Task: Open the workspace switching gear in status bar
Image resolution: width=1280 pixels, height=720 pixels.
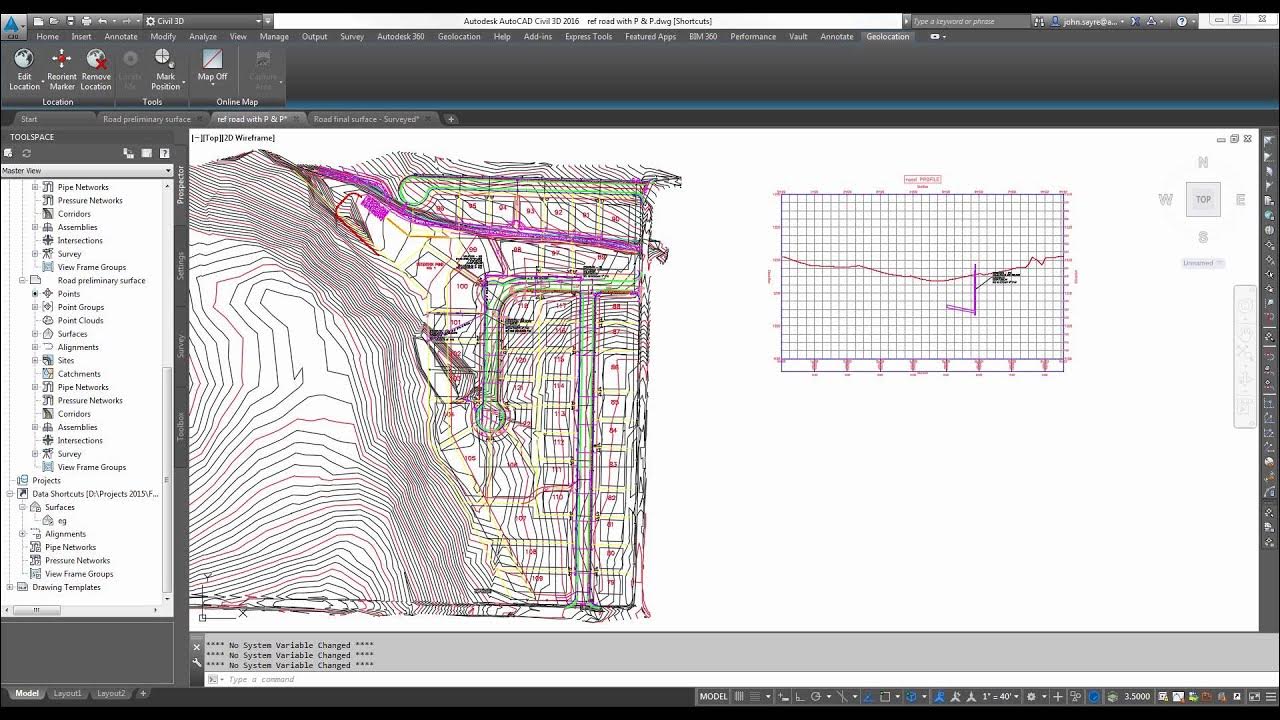Action: (x=1031, y=696)
